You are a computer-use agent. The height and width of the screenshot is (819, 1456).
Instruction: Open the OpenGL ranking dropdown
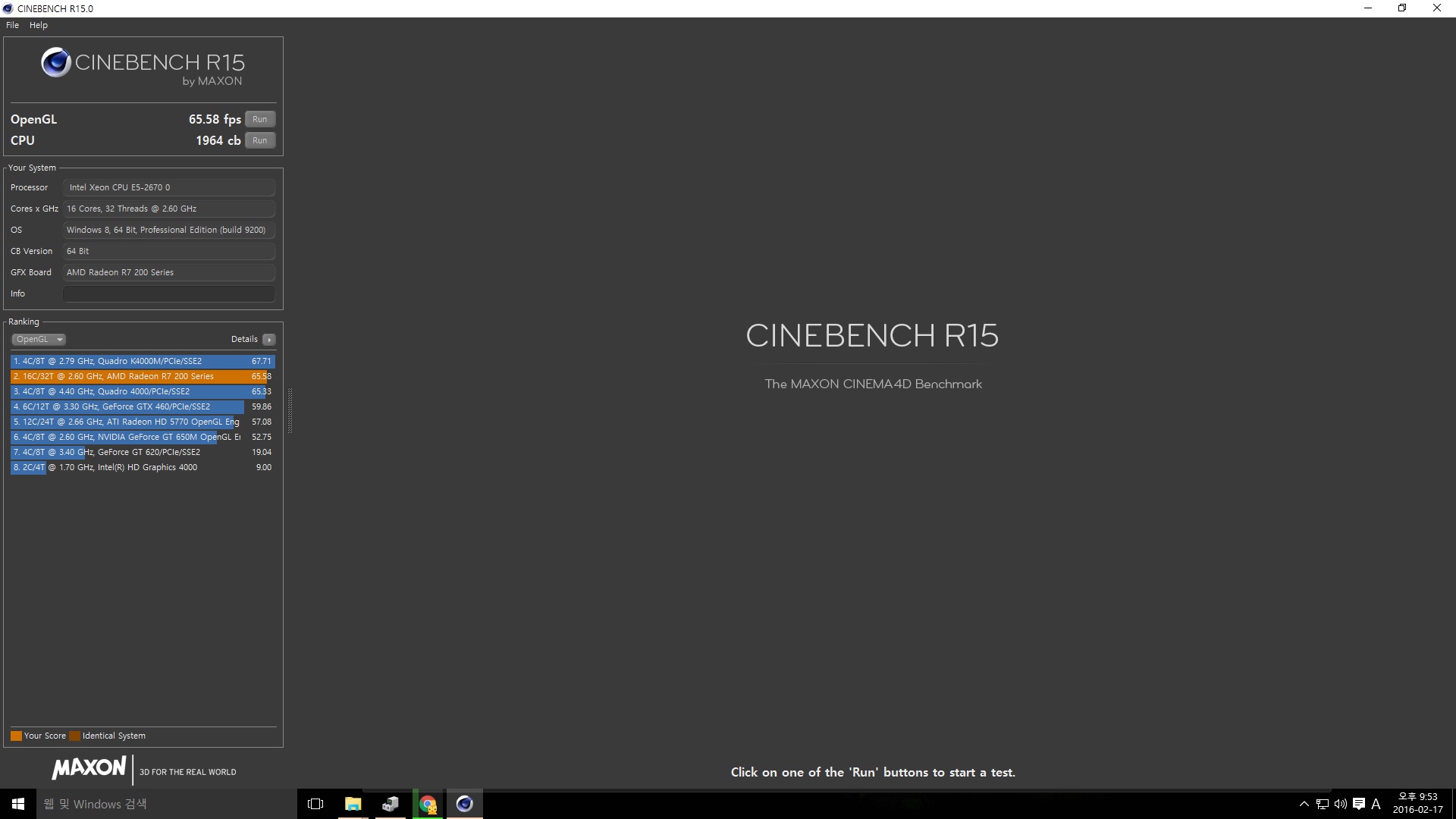click(39, 339)
